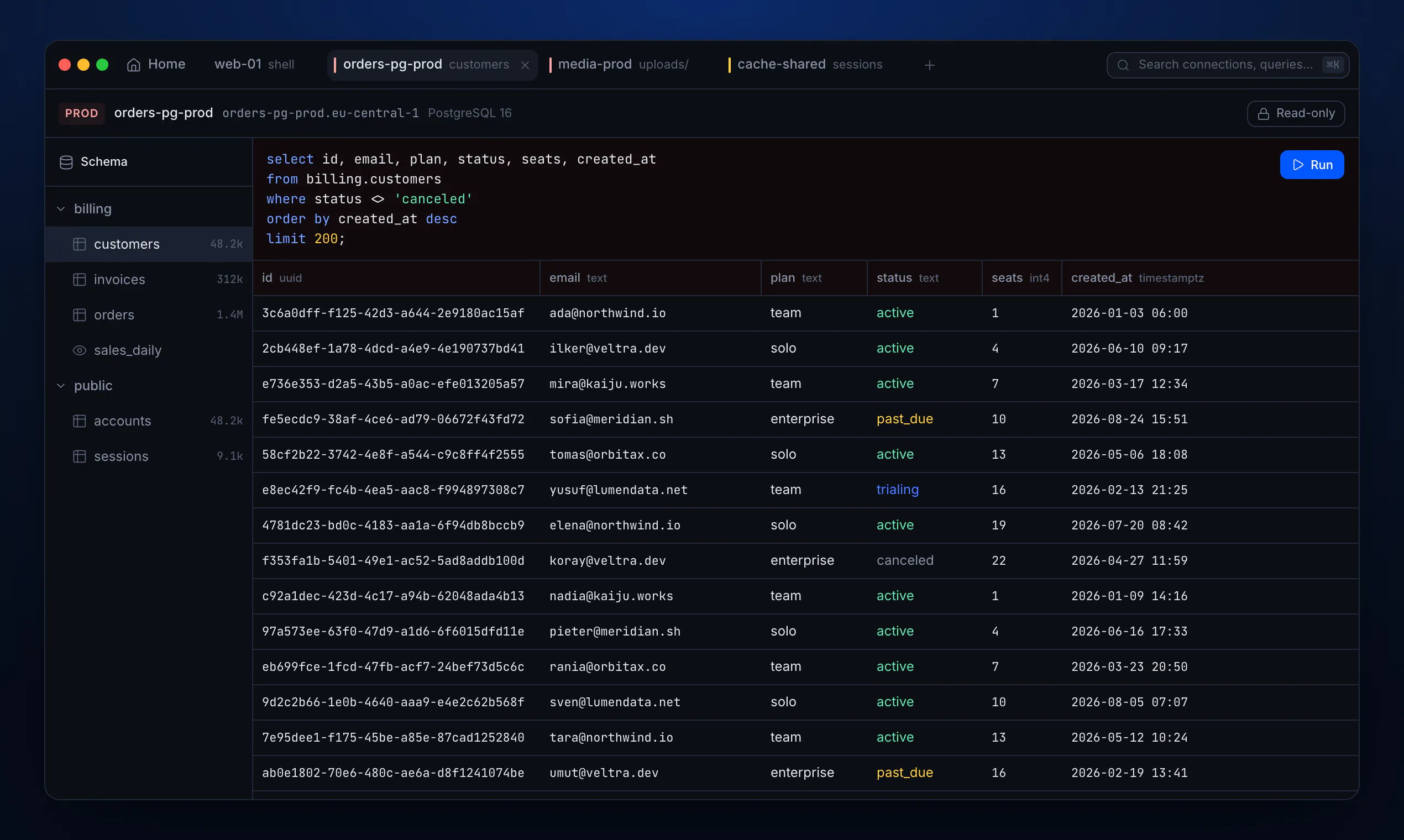Viewport: 1404px width, 840px height.
Task: Click the customers table icon in sidebar
Action: (x=79, y=244)
